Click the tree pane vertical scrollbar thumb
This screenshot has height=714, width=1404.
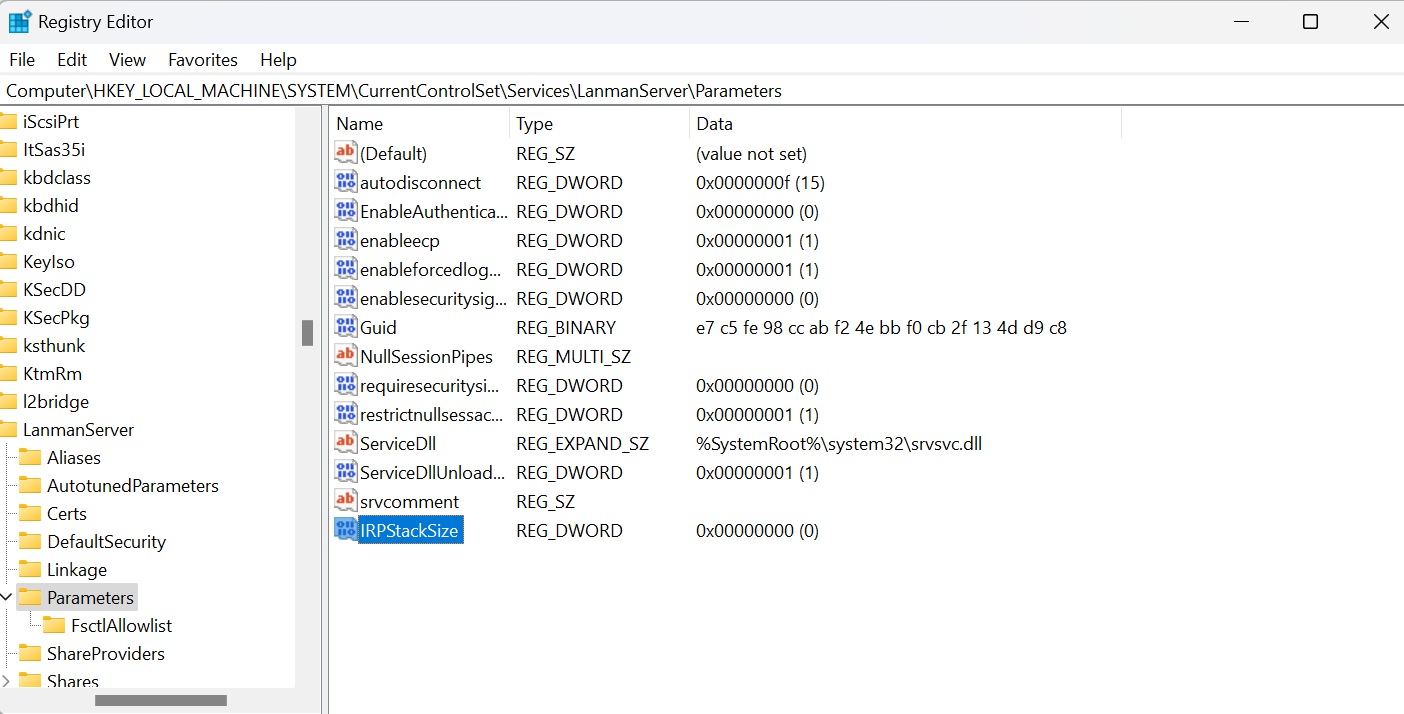(307, 332)
